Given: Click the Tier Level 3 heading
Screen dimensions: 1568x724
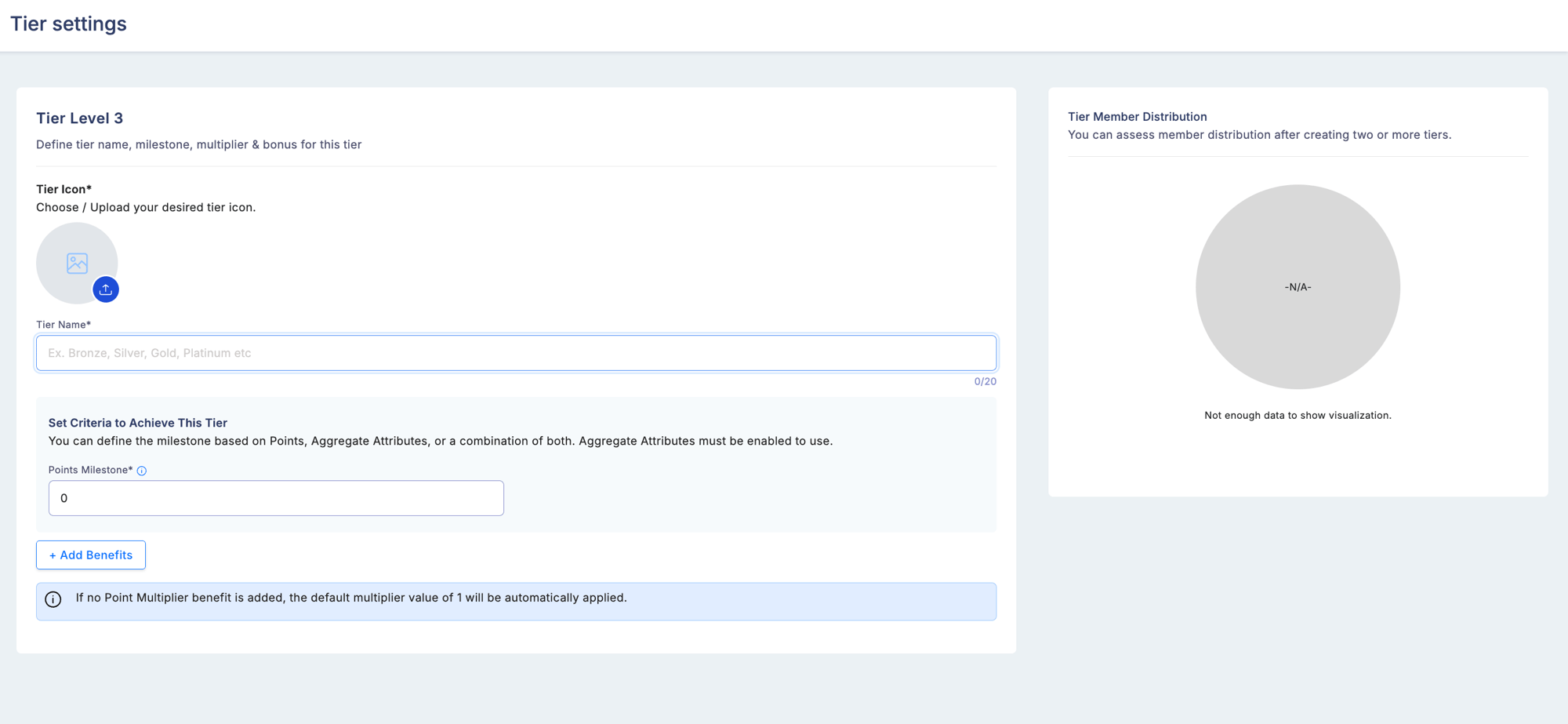Looking at the screenshot, I should (79, 118).
